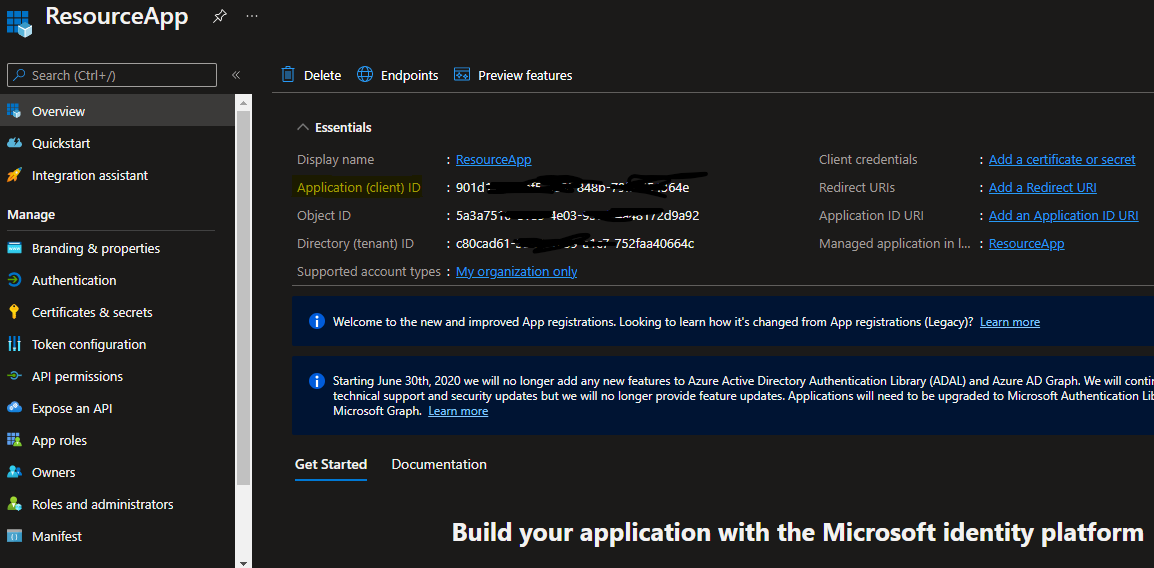
Task: Click the My organization only link
Action: [x=516, y=271]
